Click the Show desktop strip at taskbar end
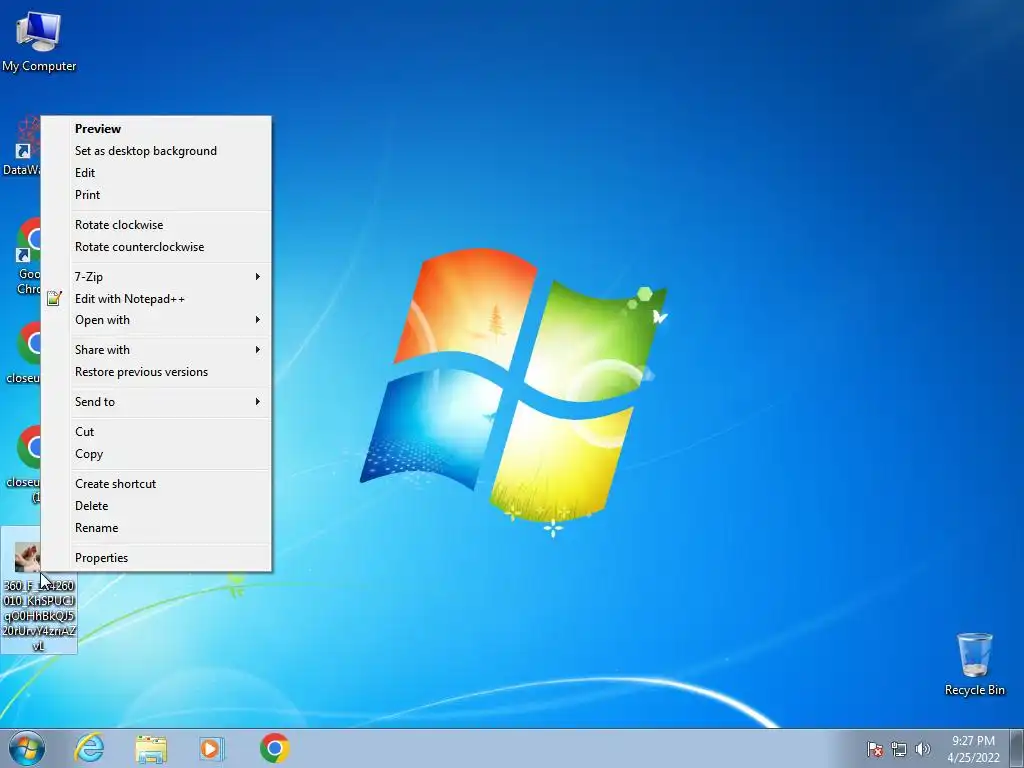The height and width of the screenshot is (768, 1024). [x=1017, y=749]
